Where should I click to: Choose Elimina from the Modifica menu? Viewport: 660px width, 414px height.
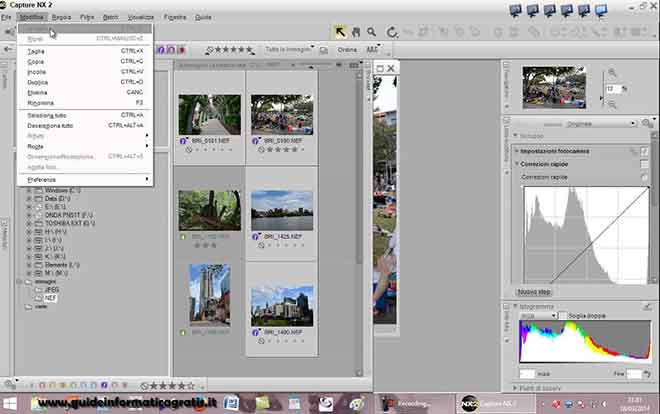coord(85,92)
